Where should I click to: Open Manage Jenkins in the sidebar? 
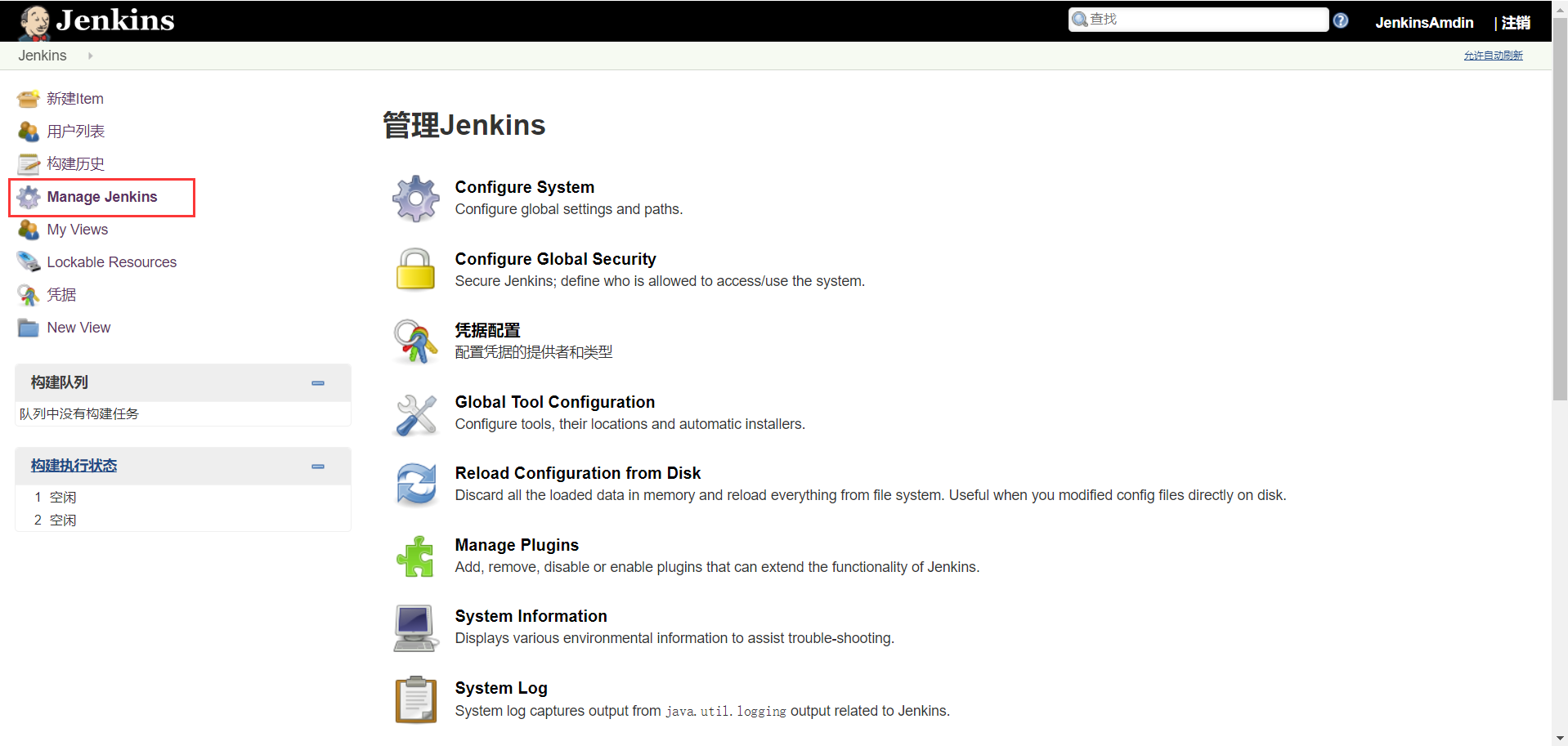tap(102, 197)
